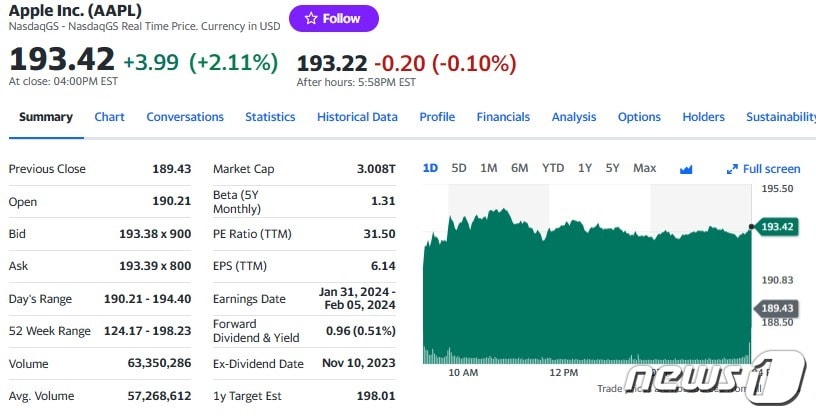Click the 193.42 current price marker on chart
816x417 pixels.
click(x=776, y=227)
